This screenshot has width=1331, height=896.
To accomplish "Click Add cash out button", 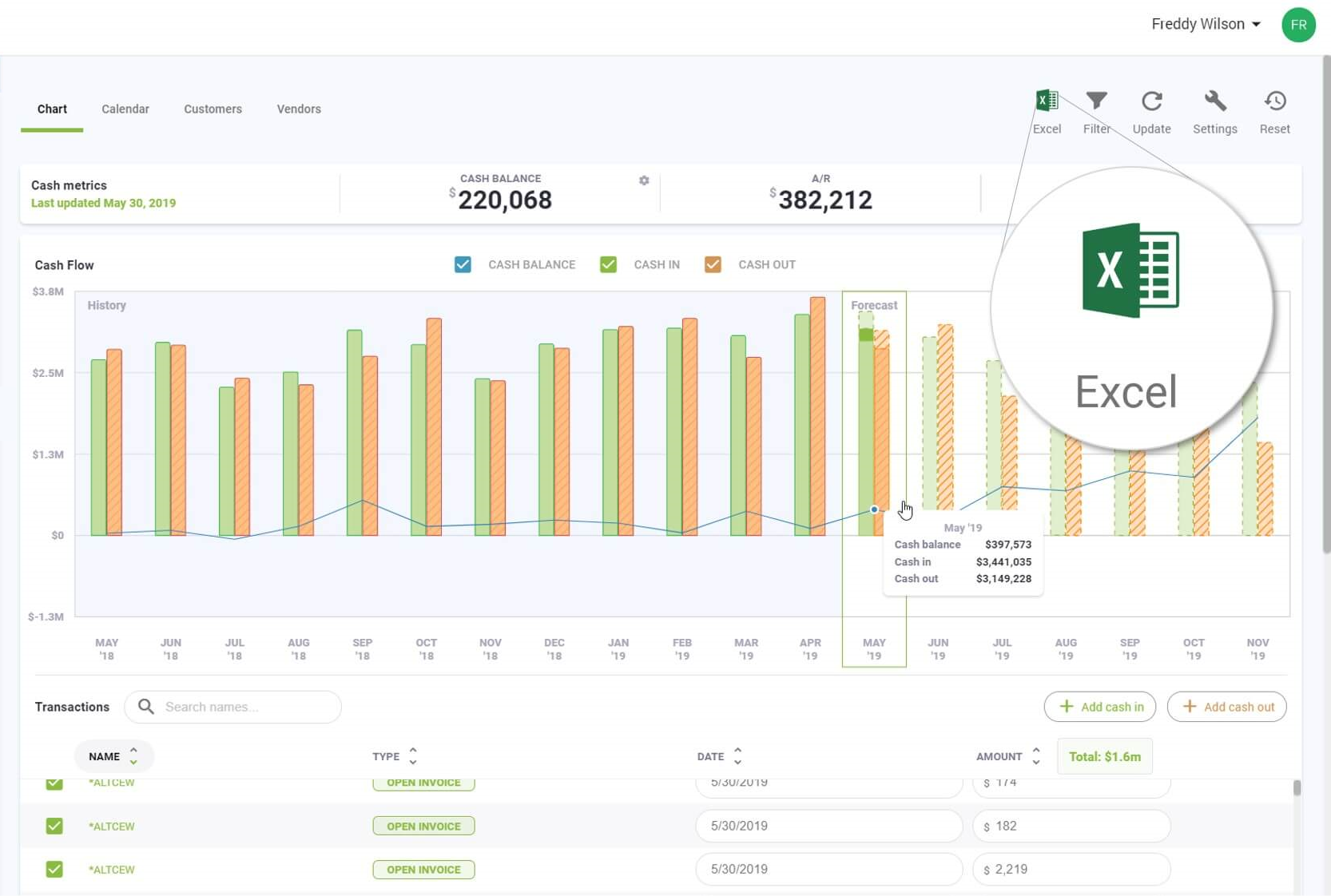I will click(x=1226, y=707).
